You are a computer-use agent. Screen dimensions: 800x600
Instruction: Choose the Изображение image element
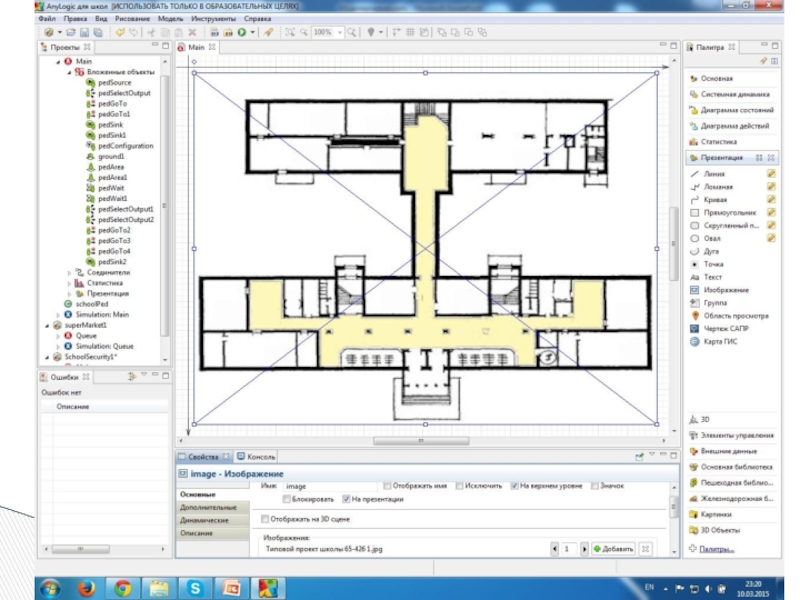(x=724, y=289)
